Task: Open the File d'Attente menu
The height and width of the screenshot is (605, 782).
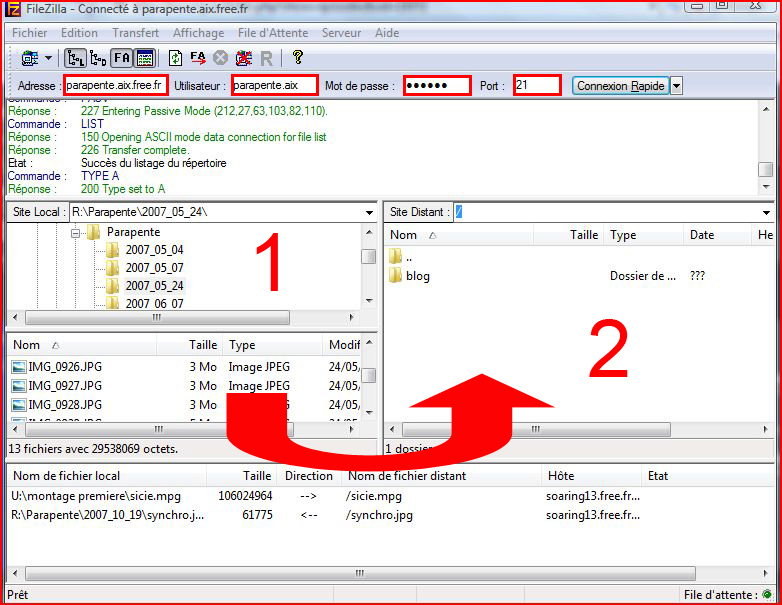Action: click(273, 33)
